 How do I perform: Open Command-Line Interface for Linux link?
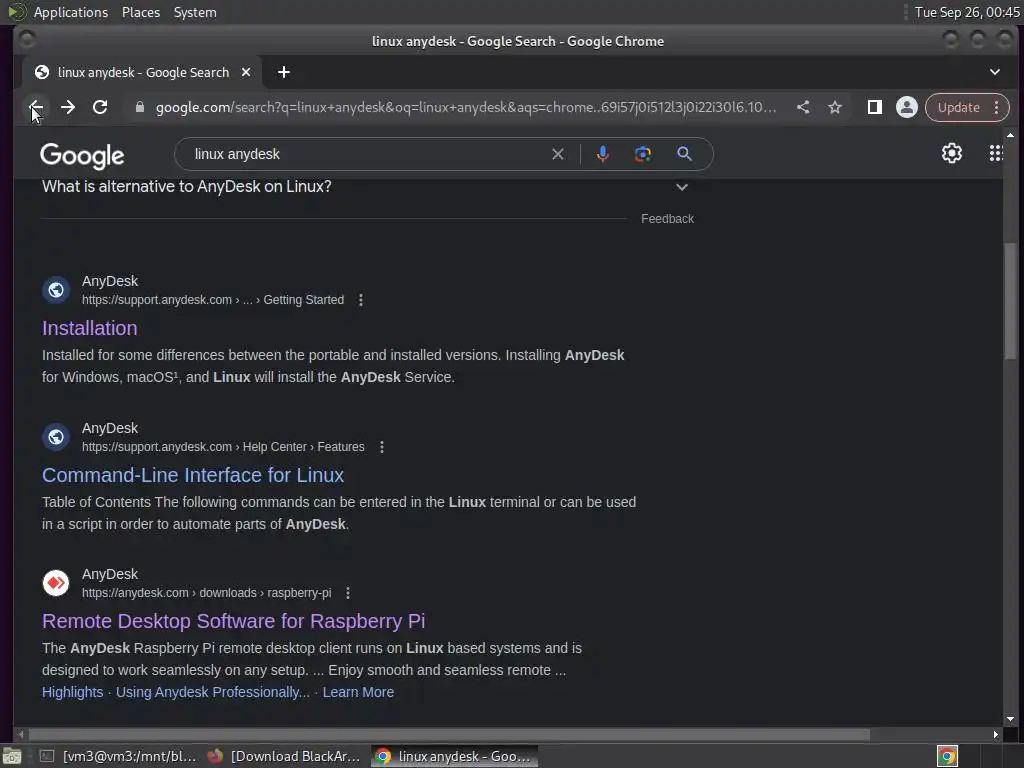point(193,475)
